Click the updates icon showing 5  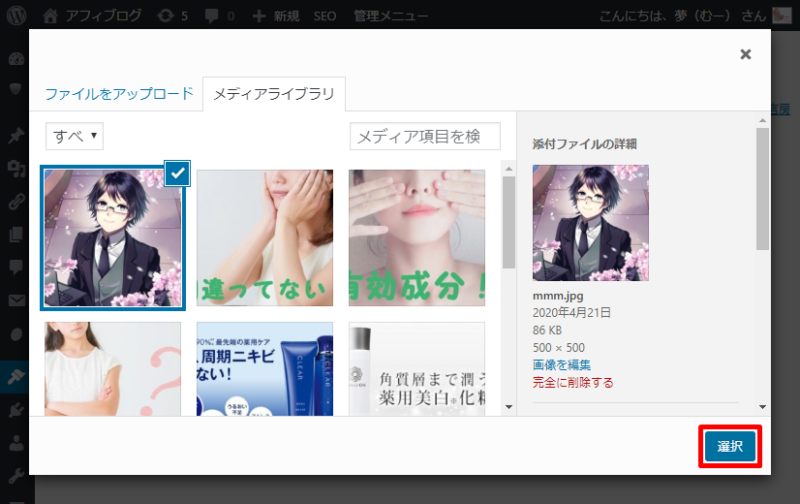coord(167,16)
